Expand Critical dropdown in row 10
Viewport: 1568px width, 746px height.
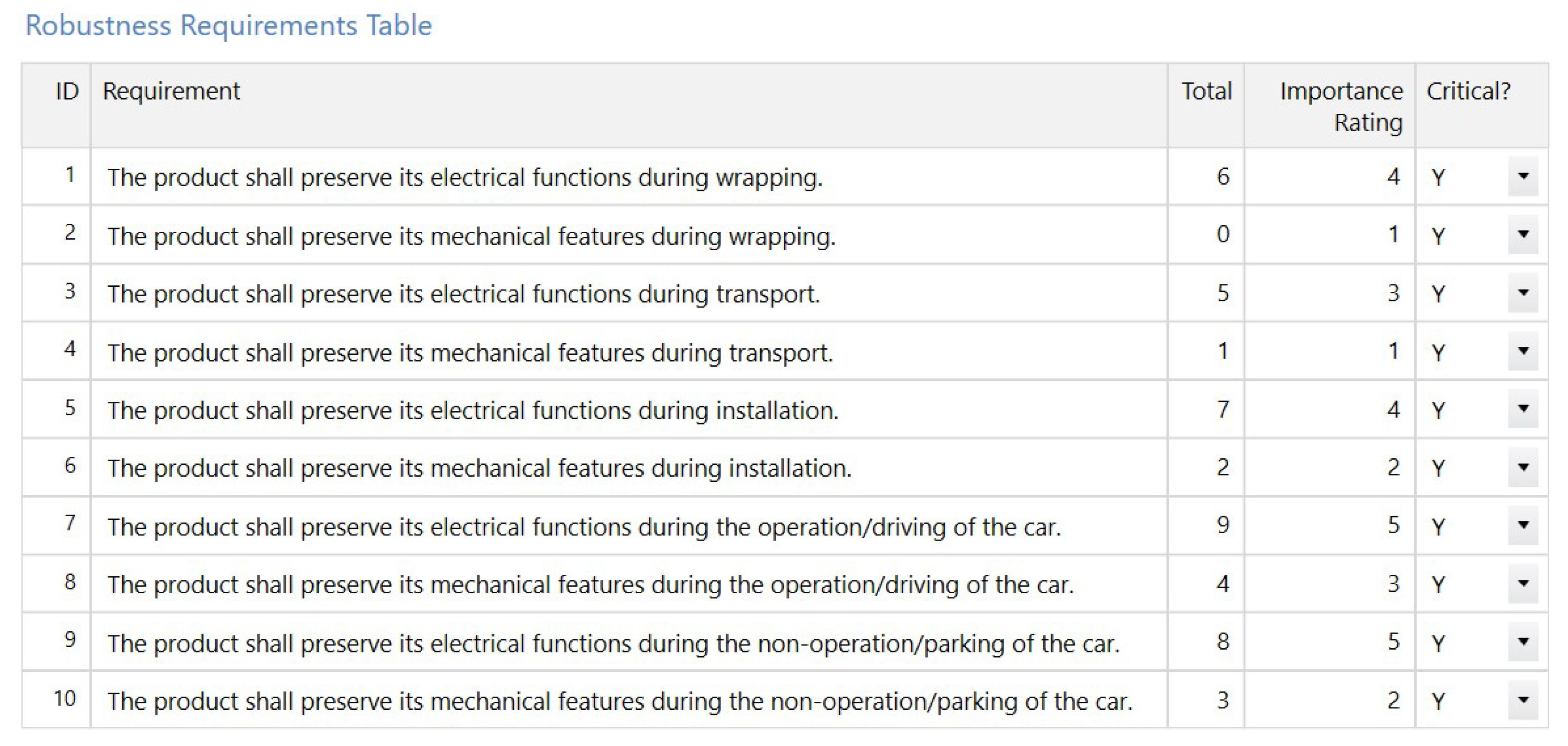(x=1522, y=700)
